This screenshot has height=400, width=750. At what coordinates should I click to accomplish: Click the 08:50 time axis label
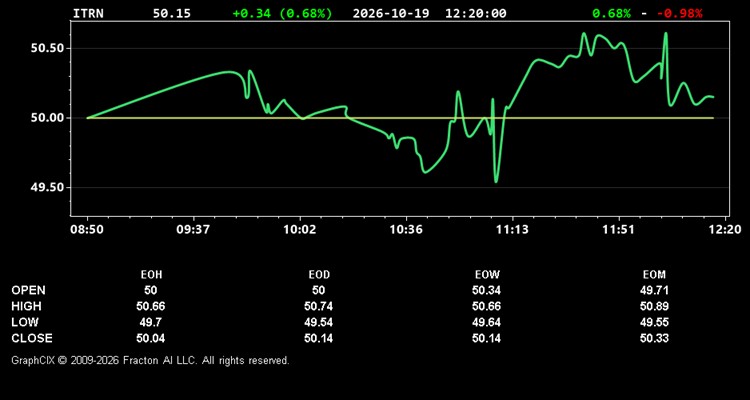pos(87,229)
